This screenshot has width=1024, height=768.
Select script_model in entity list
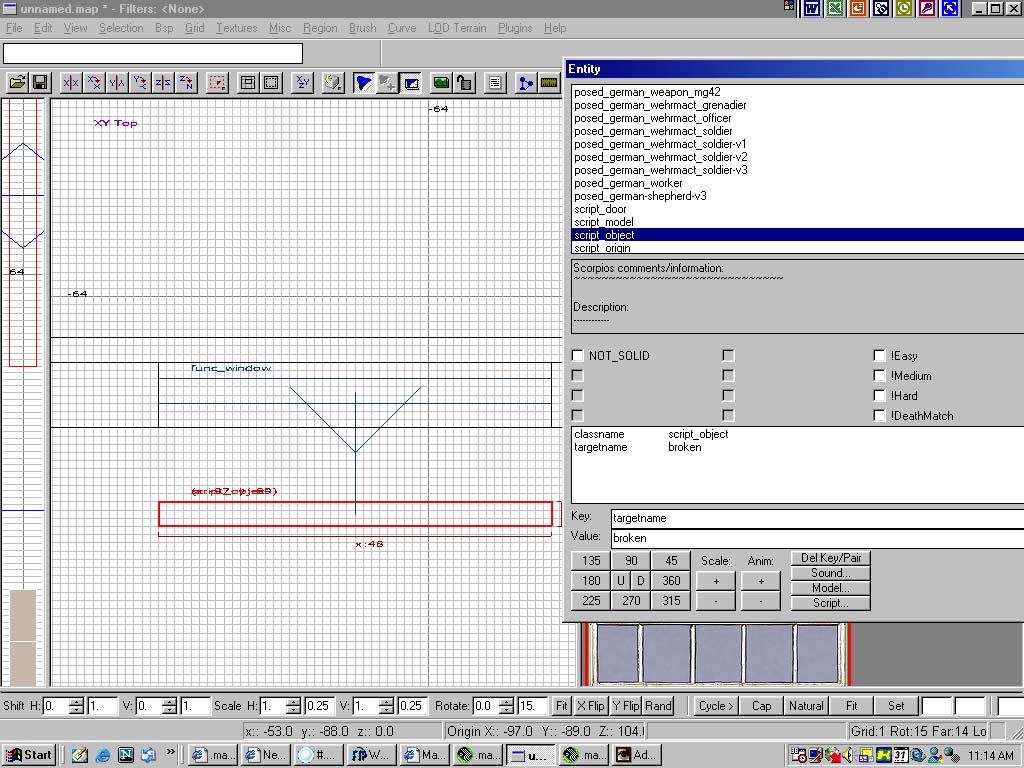click(x=604, y=222)
